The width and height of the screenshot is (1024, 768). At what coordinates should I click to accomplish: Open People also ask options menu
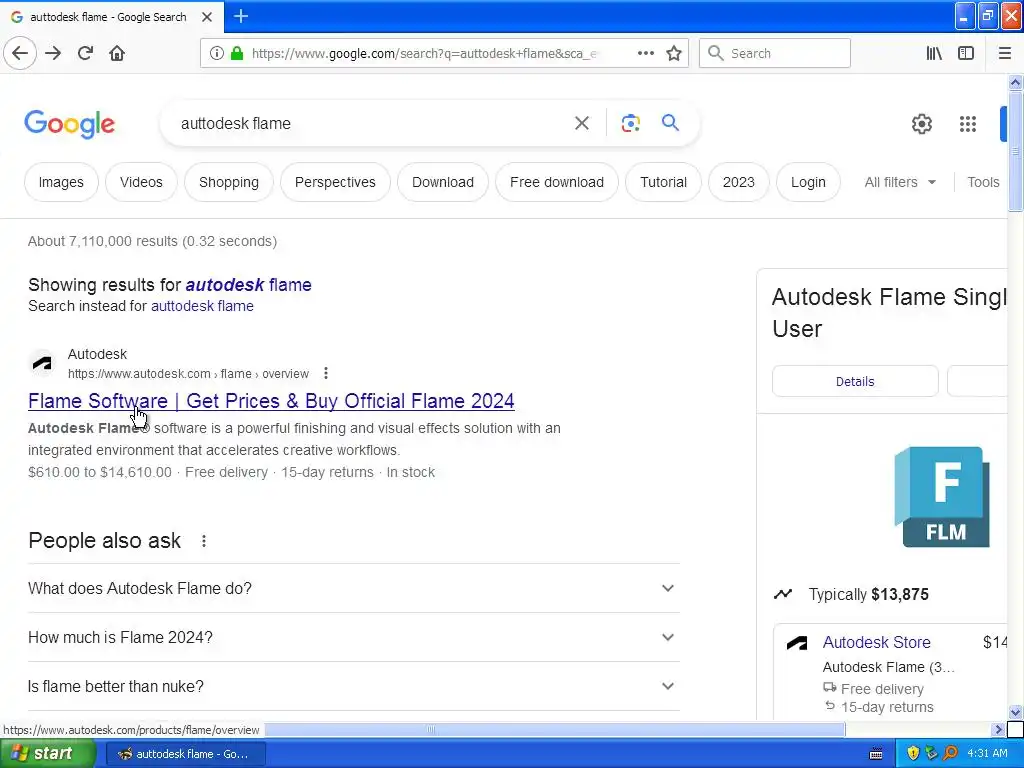204,541
